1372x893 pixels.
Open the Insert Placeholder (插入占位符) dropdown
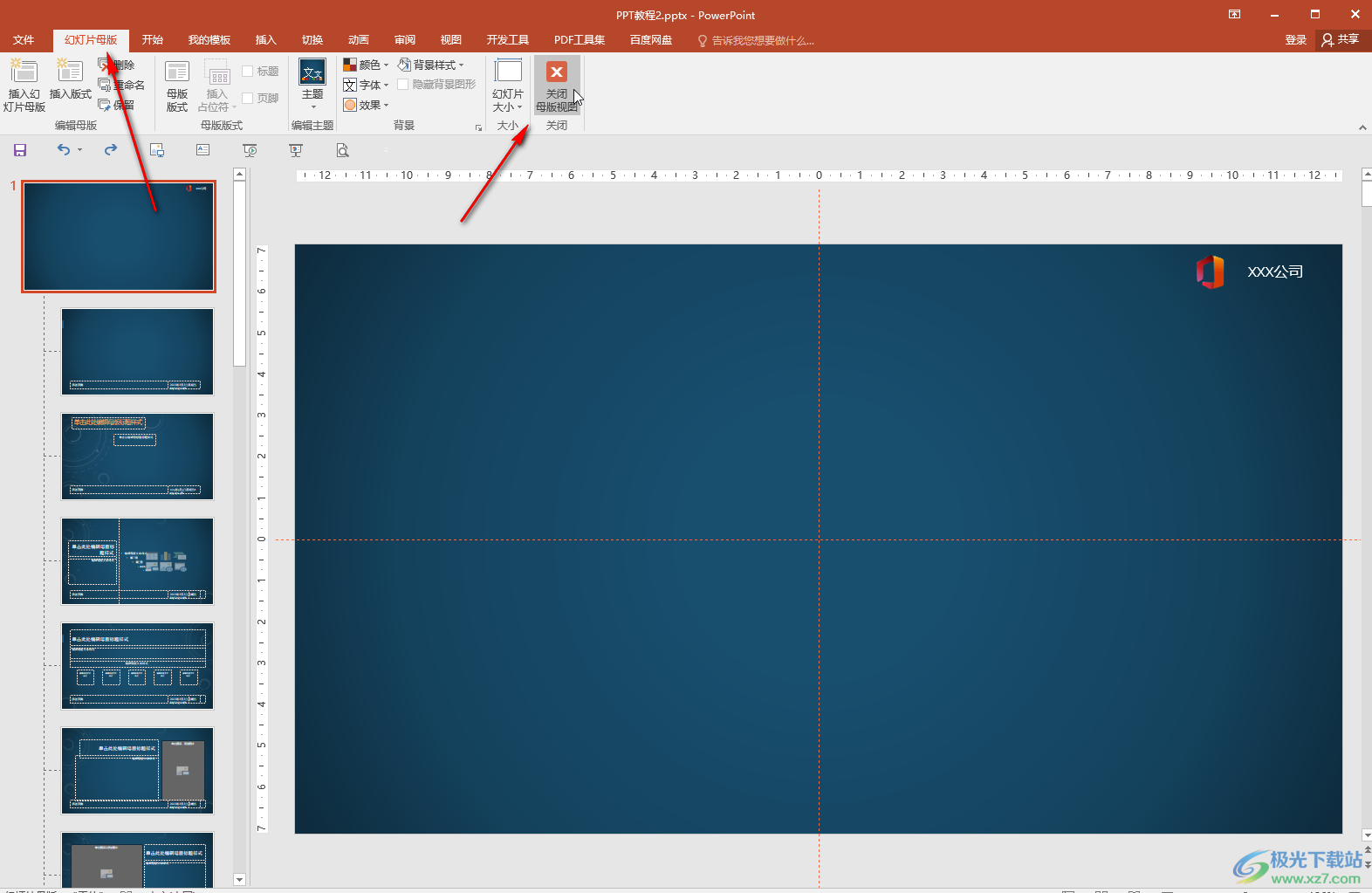click(217, 86)
